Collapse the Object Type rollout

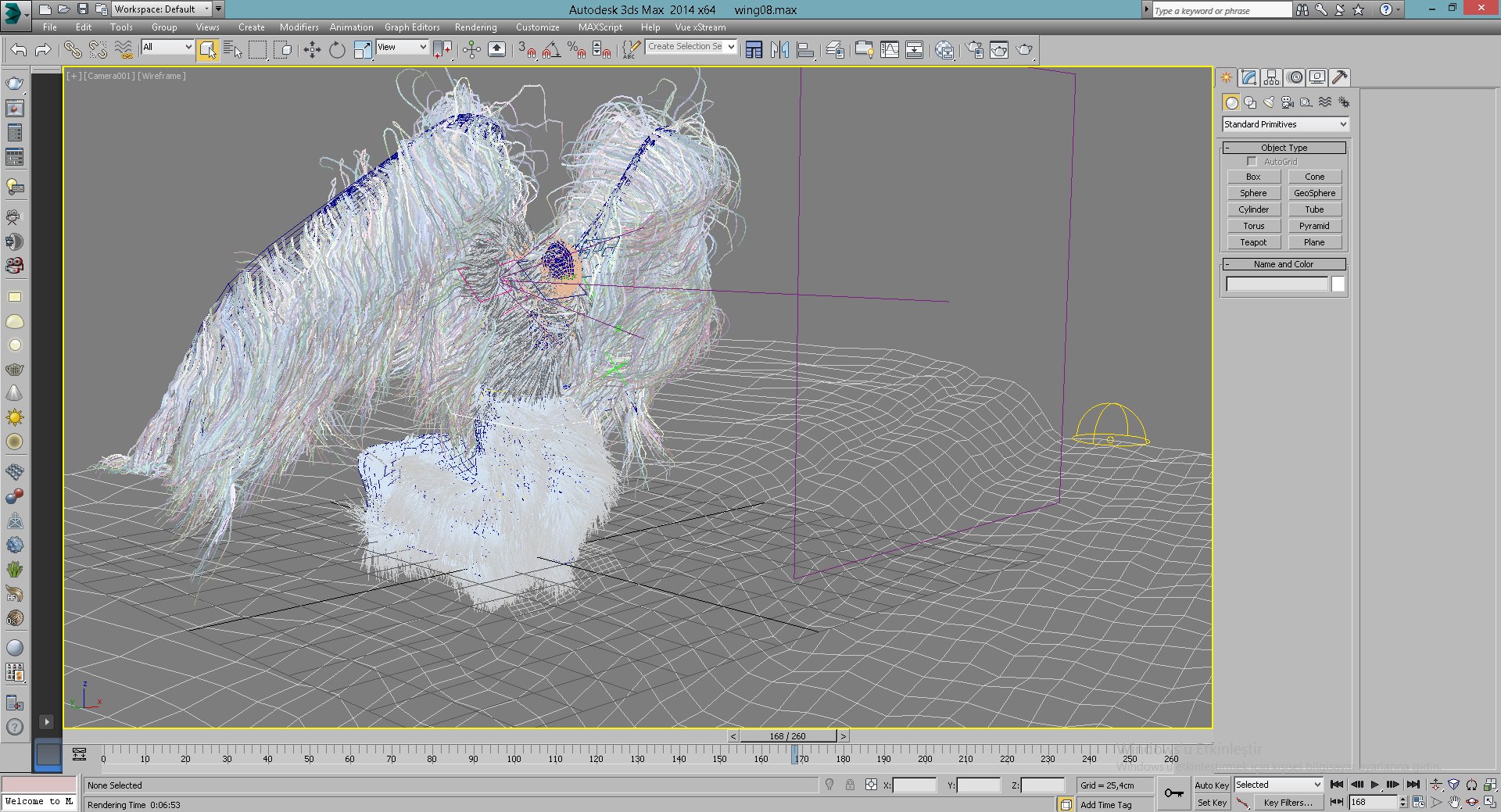[1284, 148]
